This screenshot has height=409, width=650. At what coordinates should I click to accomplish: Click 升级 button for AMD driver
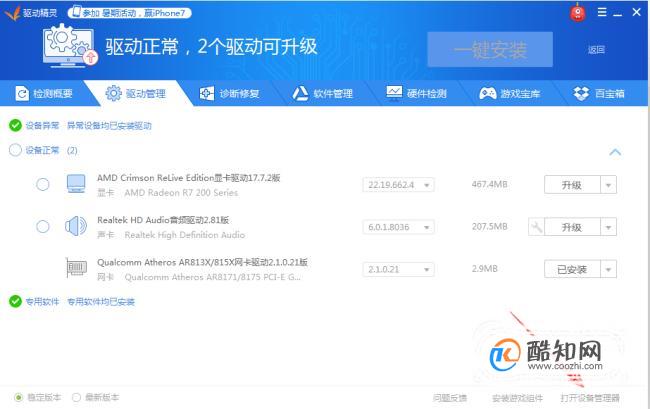click(x=572, y=185)
